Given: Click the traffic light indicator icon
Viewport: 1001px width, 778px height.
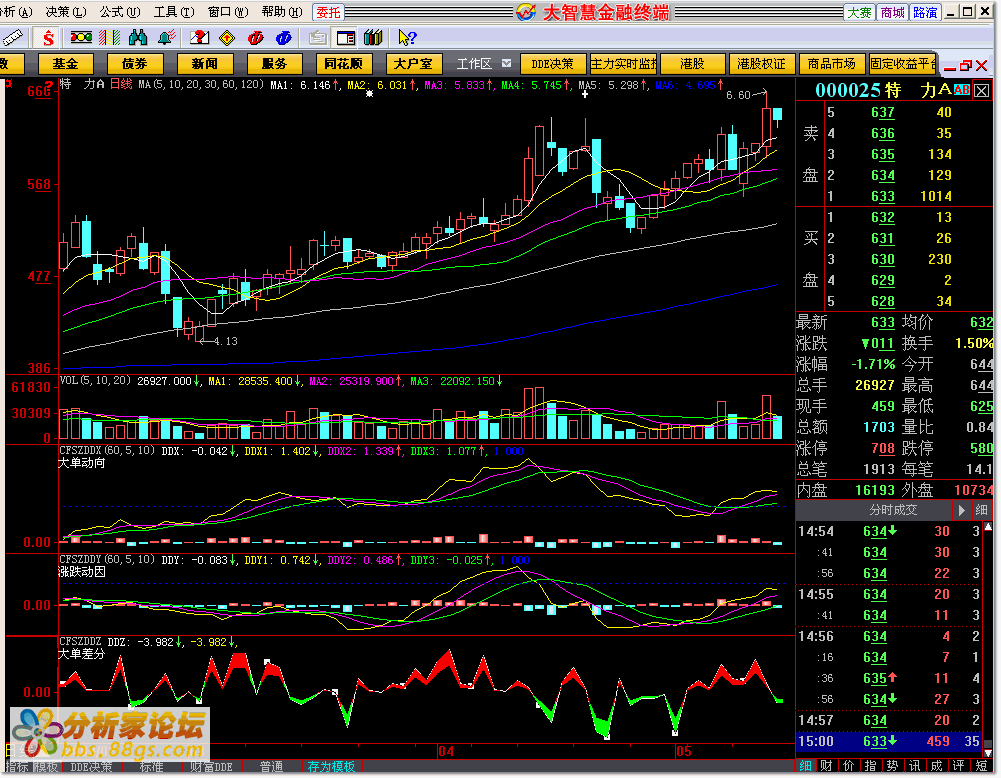Looking at the screenshot, I should [x=81, y=38].
